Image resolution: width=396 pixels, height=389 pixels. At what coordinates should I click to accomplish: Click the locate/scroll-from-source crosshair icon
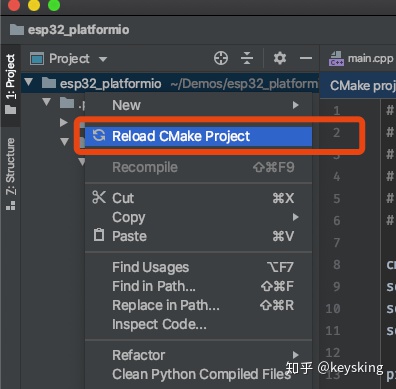coord(221,58)
